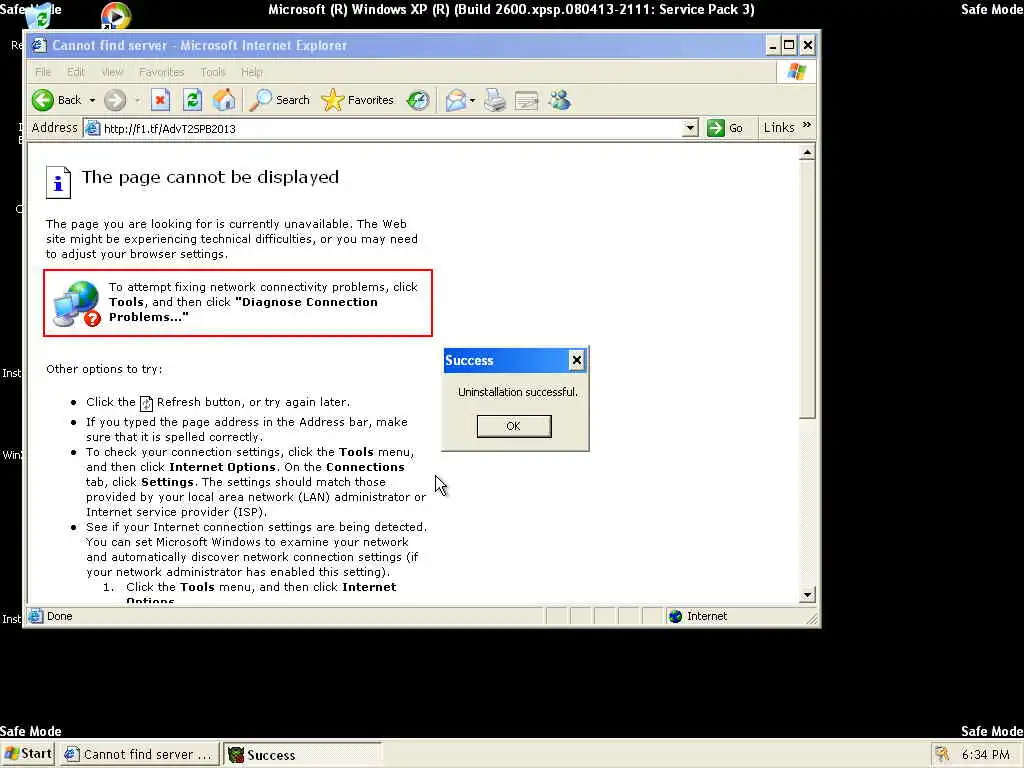Open the Edit menu
This screenshot has width=1024, height=768.
tap(76, 72)
